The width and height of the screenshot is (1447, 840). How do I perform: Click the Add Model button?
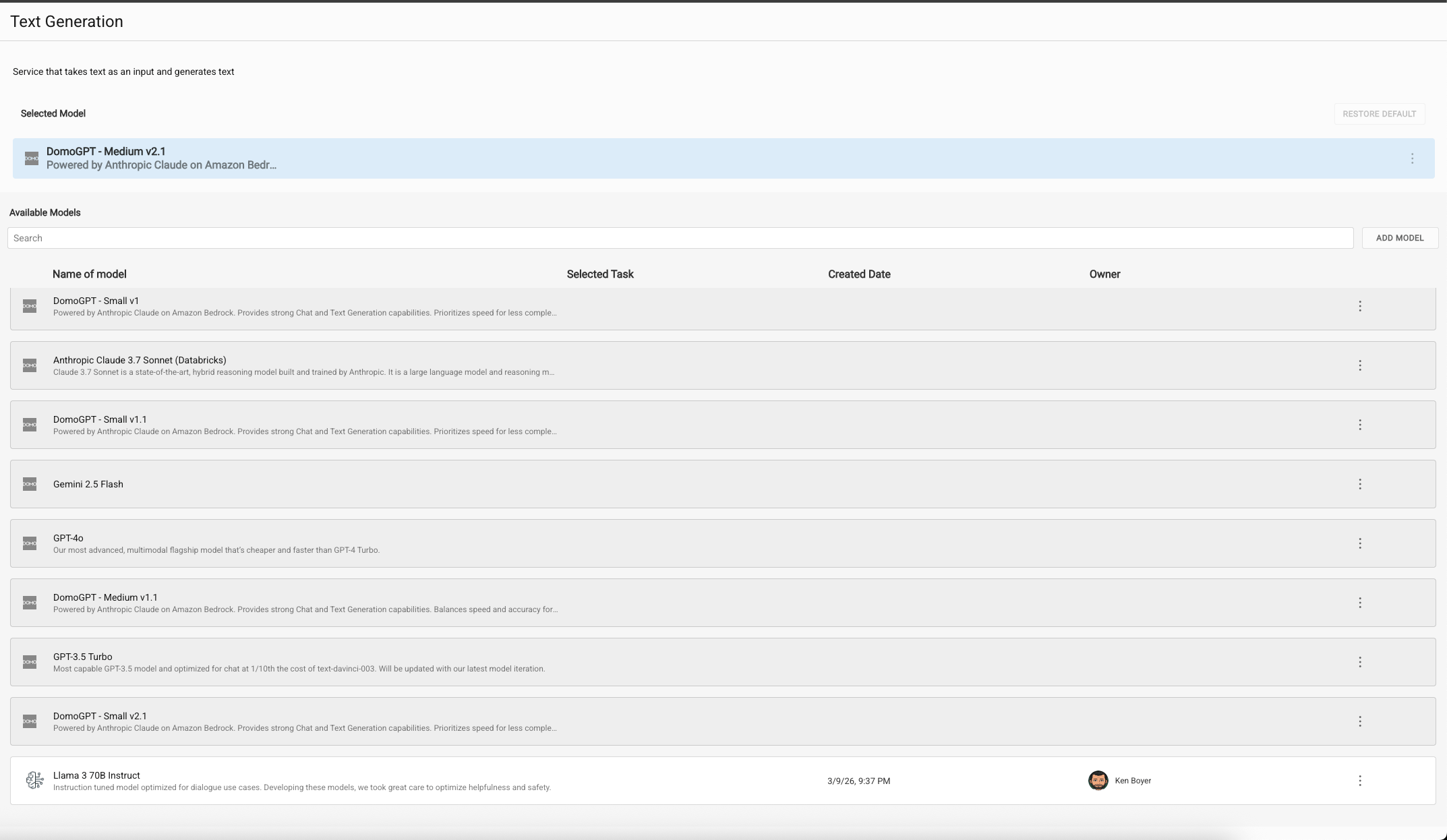(1400, 238)
